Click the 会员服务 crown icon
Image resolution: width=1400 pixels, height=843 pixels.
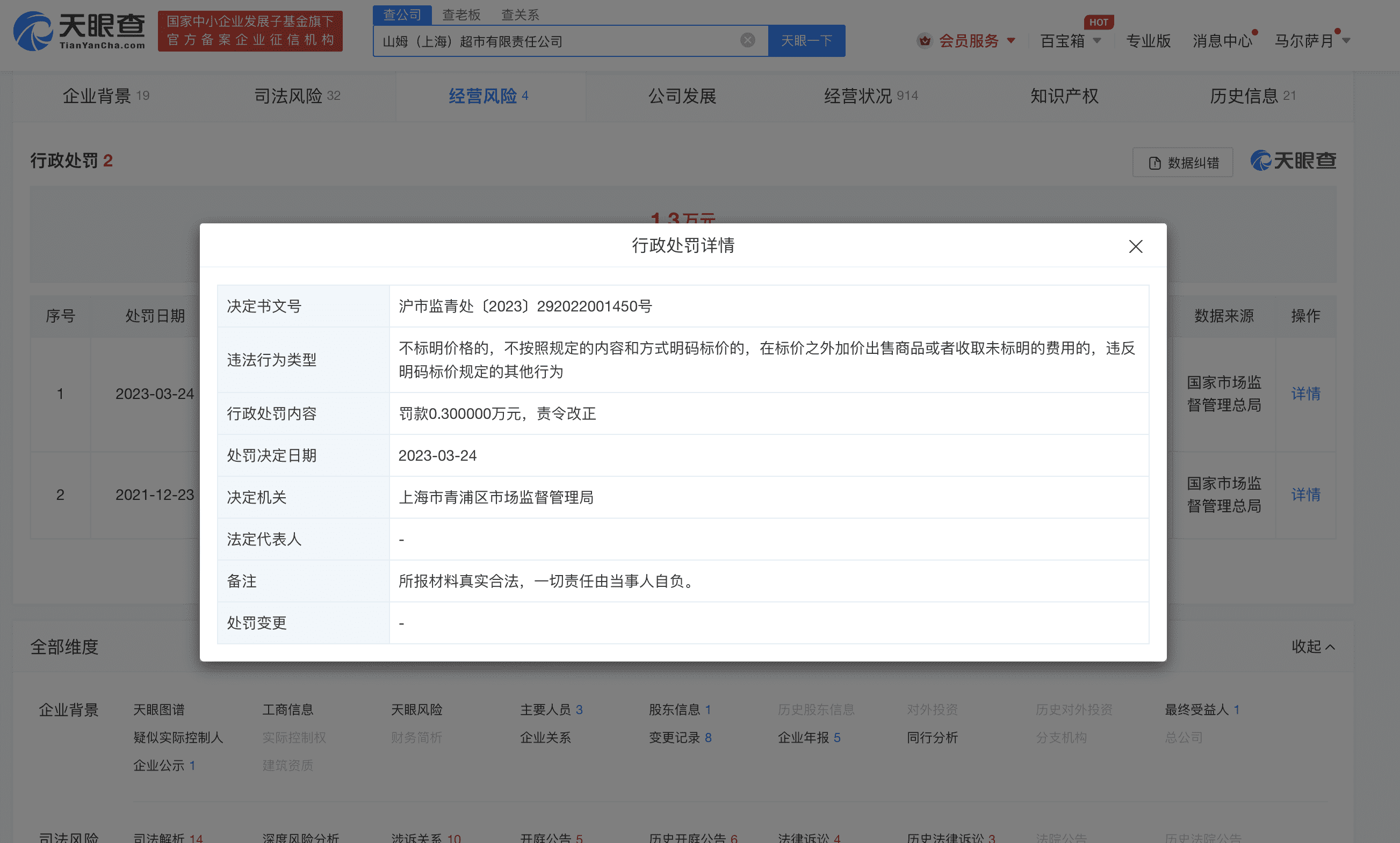tap(925, 41)
